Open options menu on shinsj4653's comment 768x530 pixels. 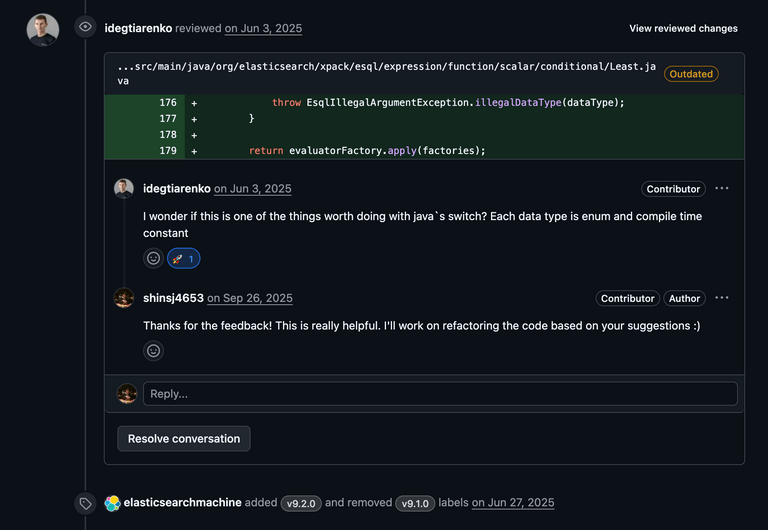click(x=722, y=298)
